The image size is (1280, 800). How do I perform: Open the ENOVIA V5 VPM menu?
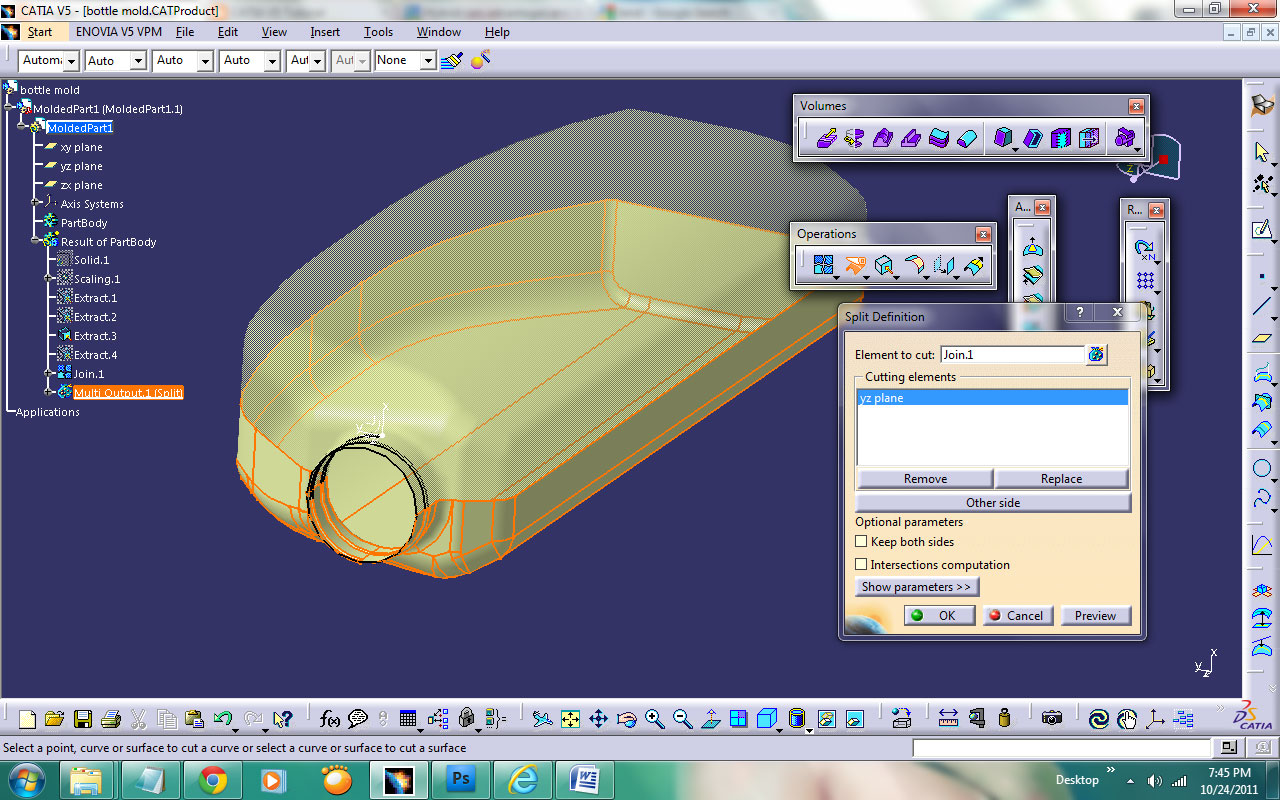point(119,32)
